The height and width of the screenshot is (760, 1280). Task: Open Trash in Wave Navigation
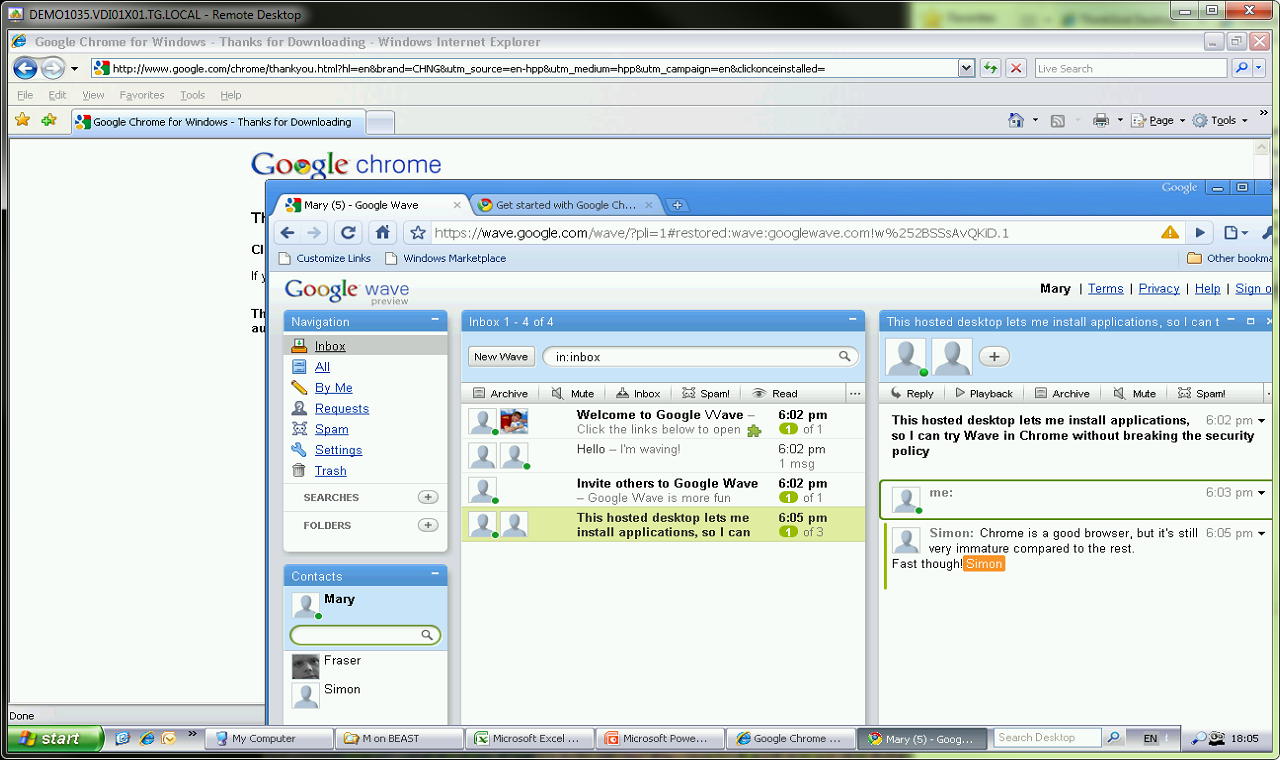tap(331, 471)
